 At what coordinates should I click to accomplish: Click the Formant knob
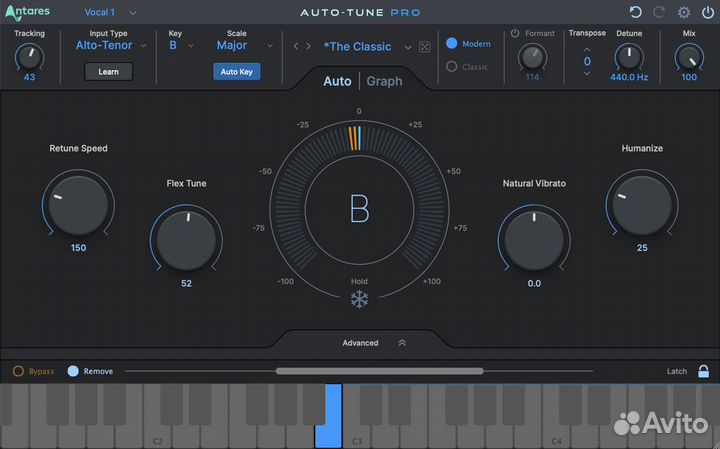coord(533,57)
